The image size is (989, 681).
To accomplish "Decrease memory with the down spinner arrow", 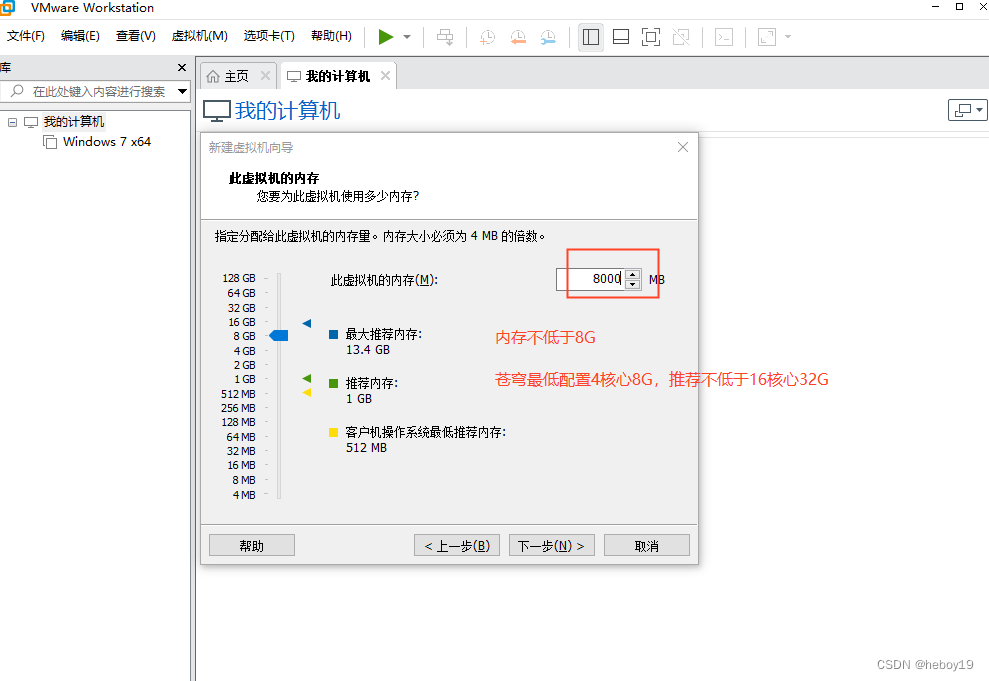I will 633,284.
